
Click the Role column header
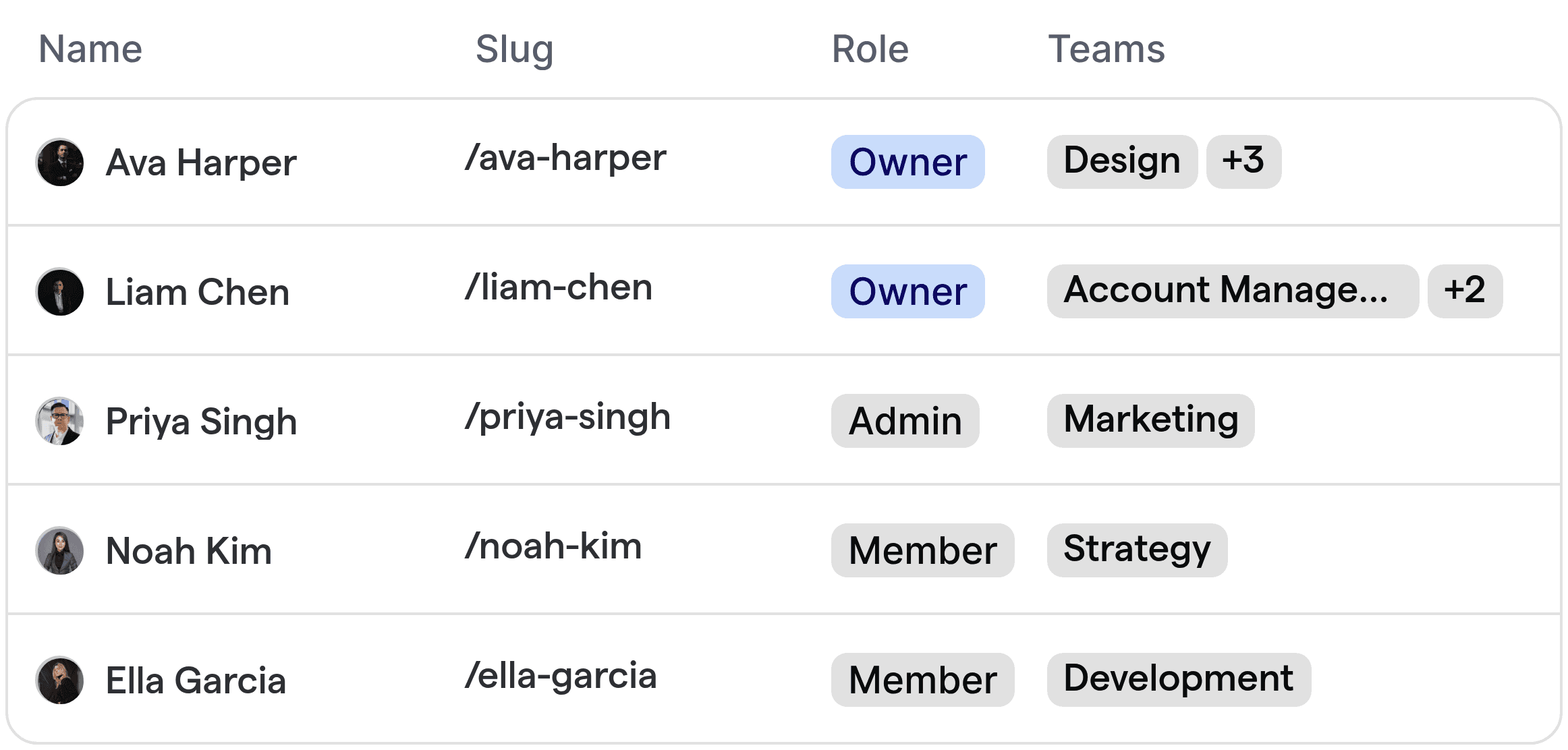click(x=870, y=49)
